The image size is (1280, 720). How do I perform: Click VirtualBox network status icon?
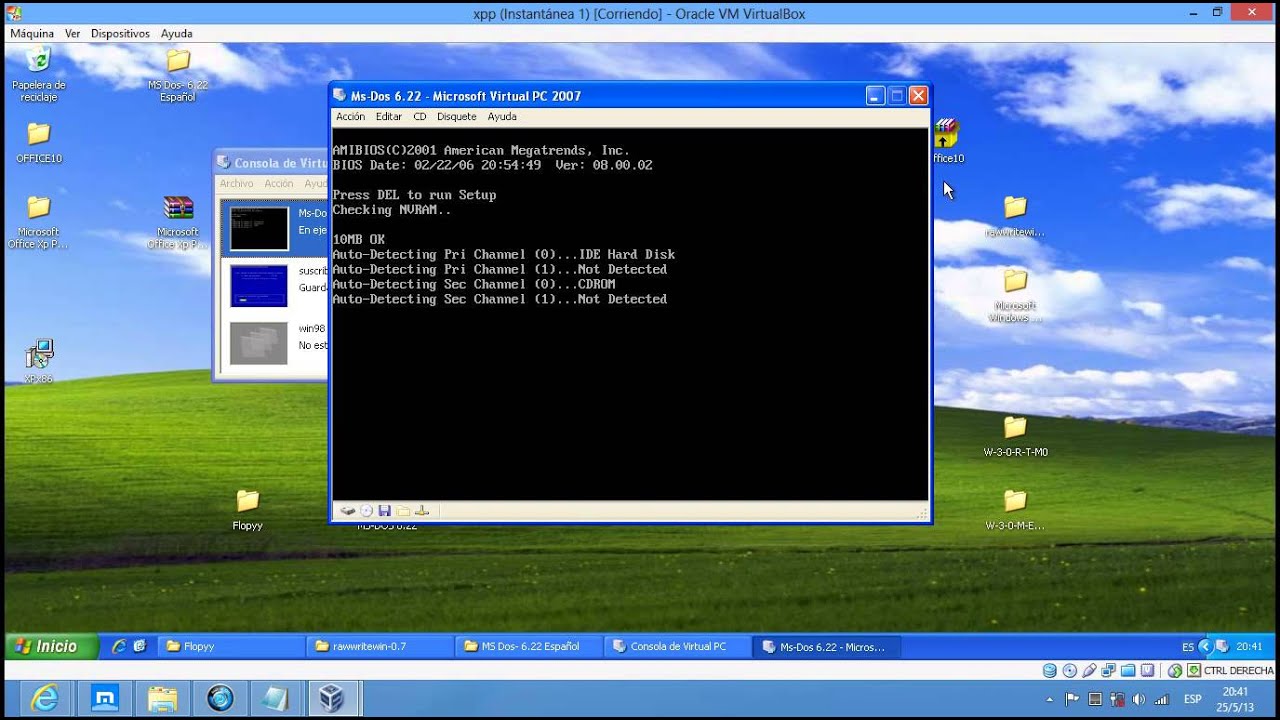(x=1109, y=670)
